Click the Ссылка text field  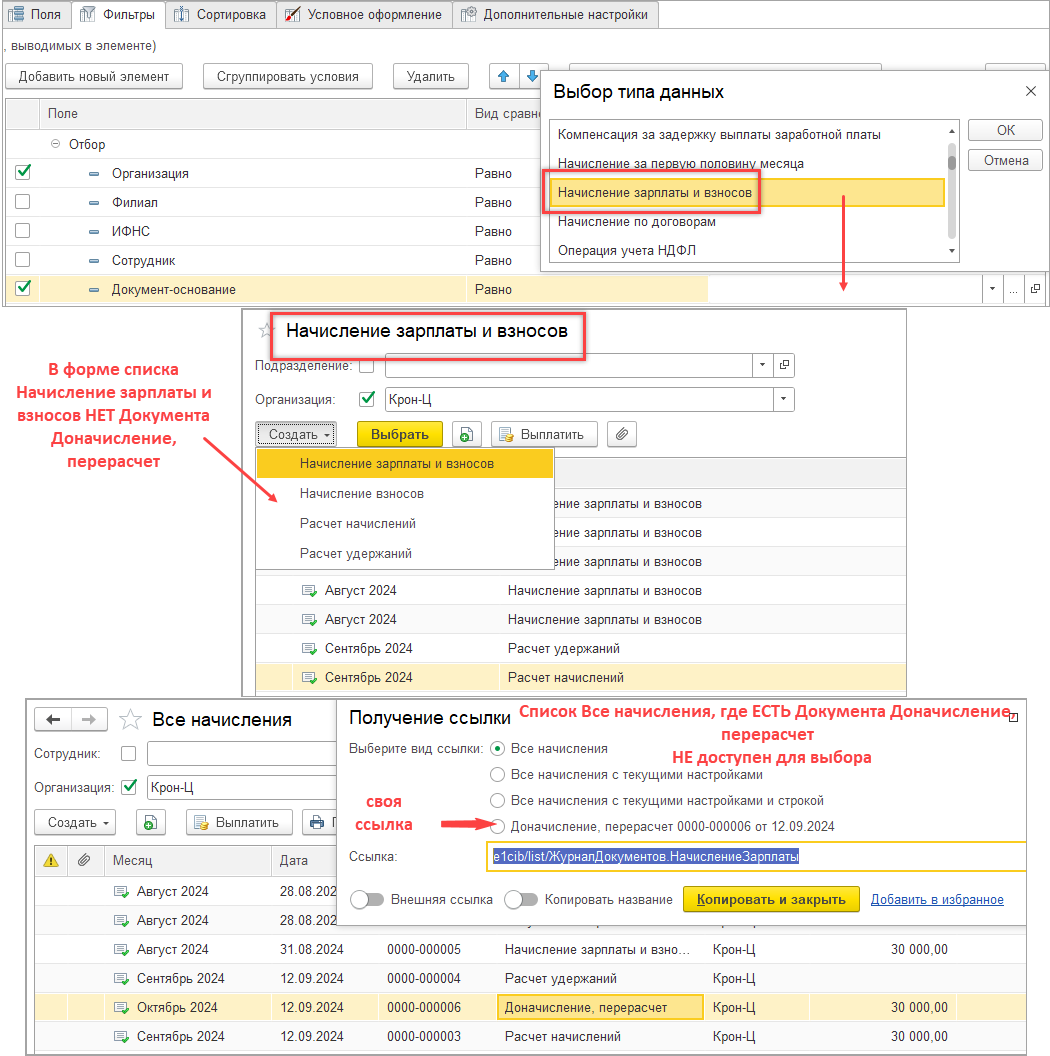pos(756,857)
